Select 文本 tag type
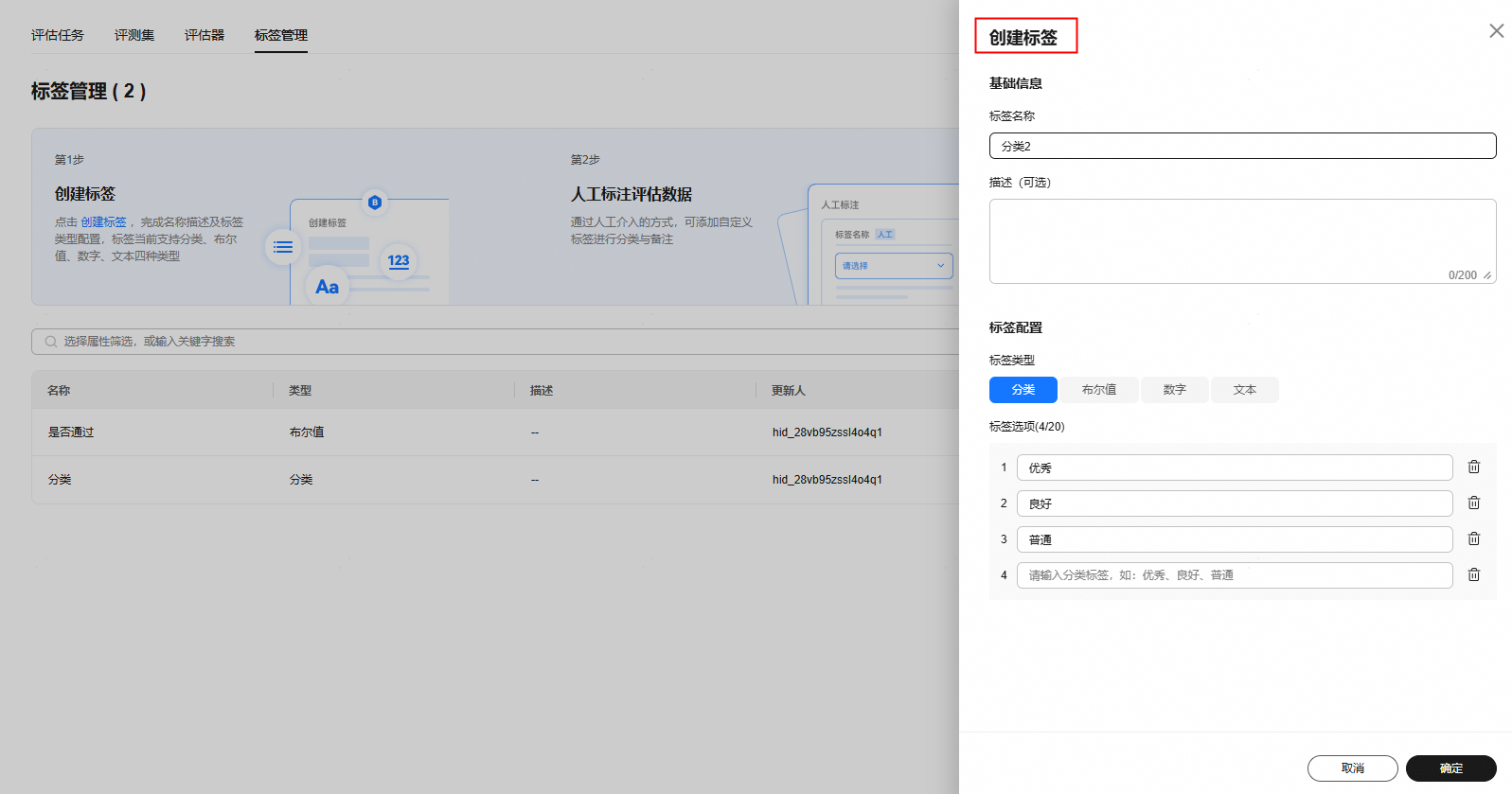The height and width of the screenshot is (794, 1512). pyautogui.click(x=1245, y=390)
